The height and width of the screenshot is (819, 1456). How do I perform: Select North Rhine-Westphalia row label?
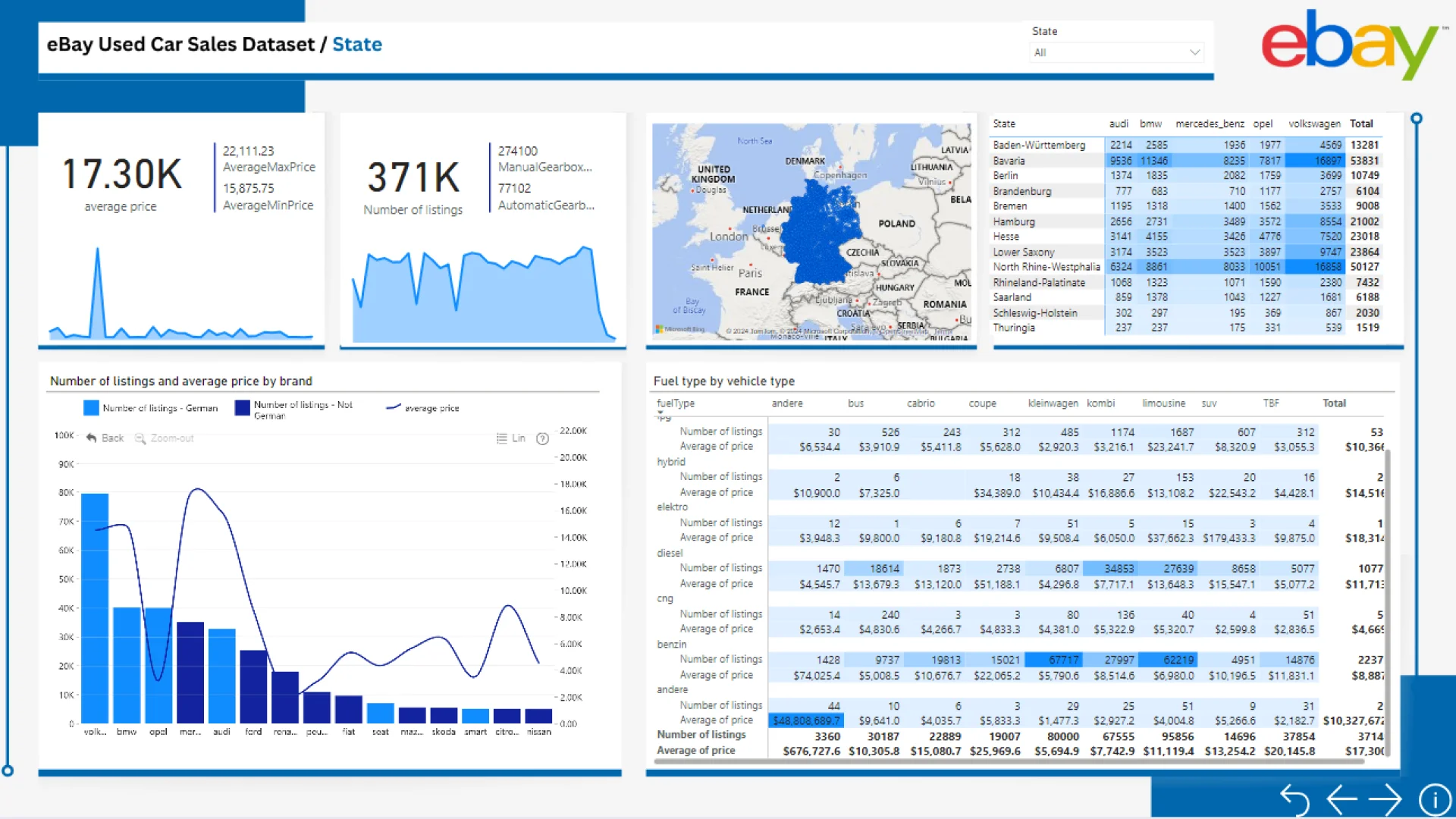pos(1046,267)
